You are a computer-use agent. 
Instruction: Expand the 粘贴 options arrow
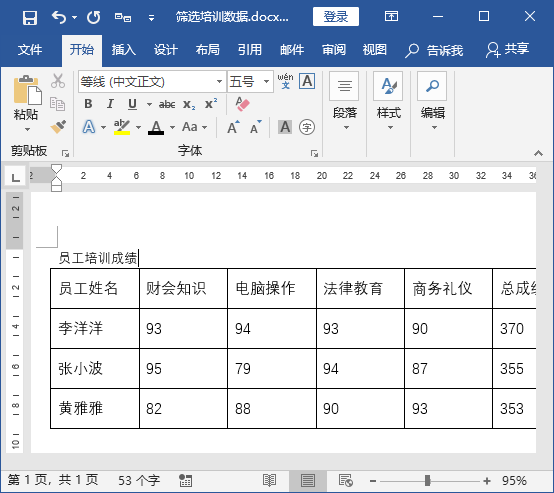tap(27, 129)
